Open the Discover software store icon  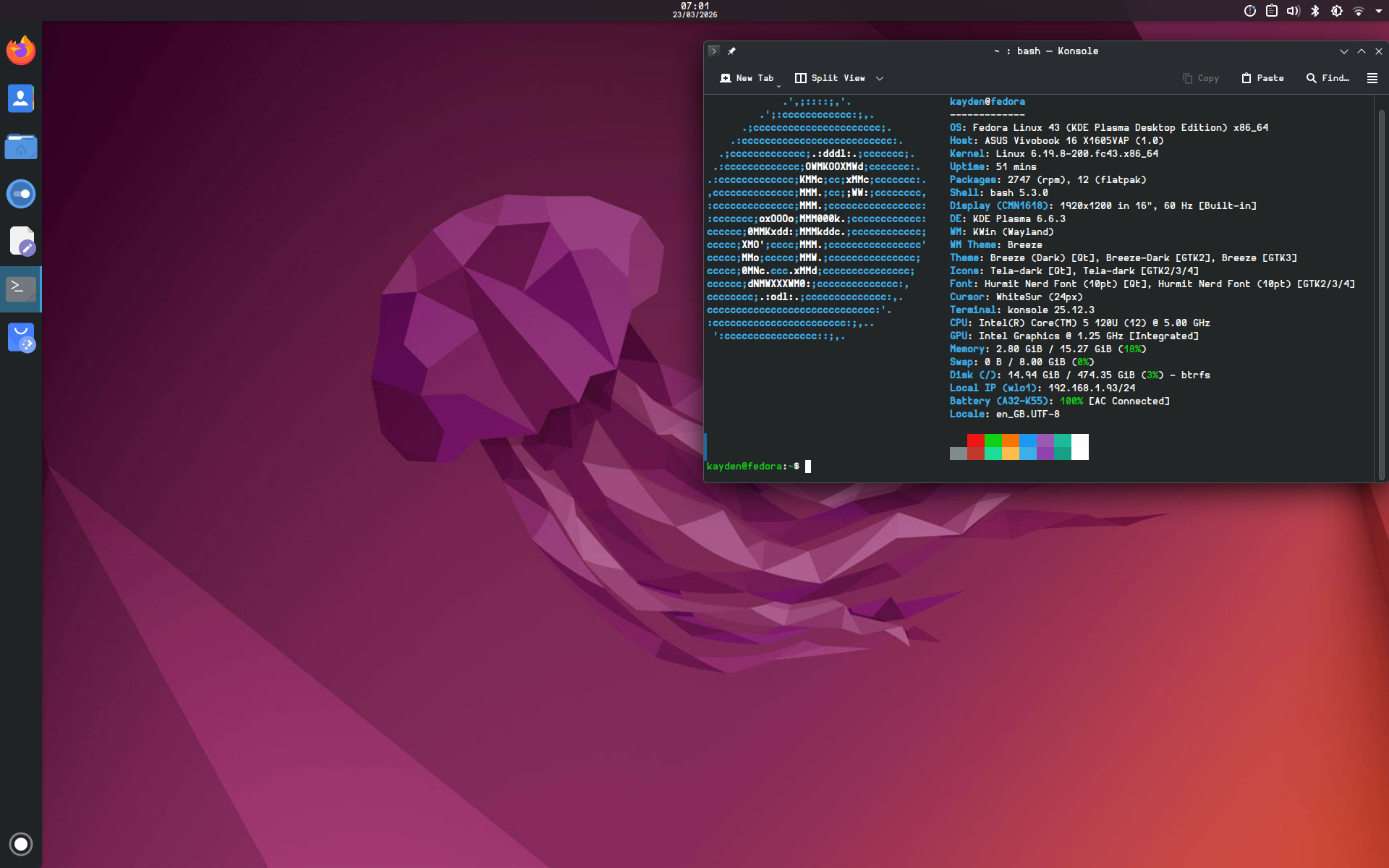(21, 338)
